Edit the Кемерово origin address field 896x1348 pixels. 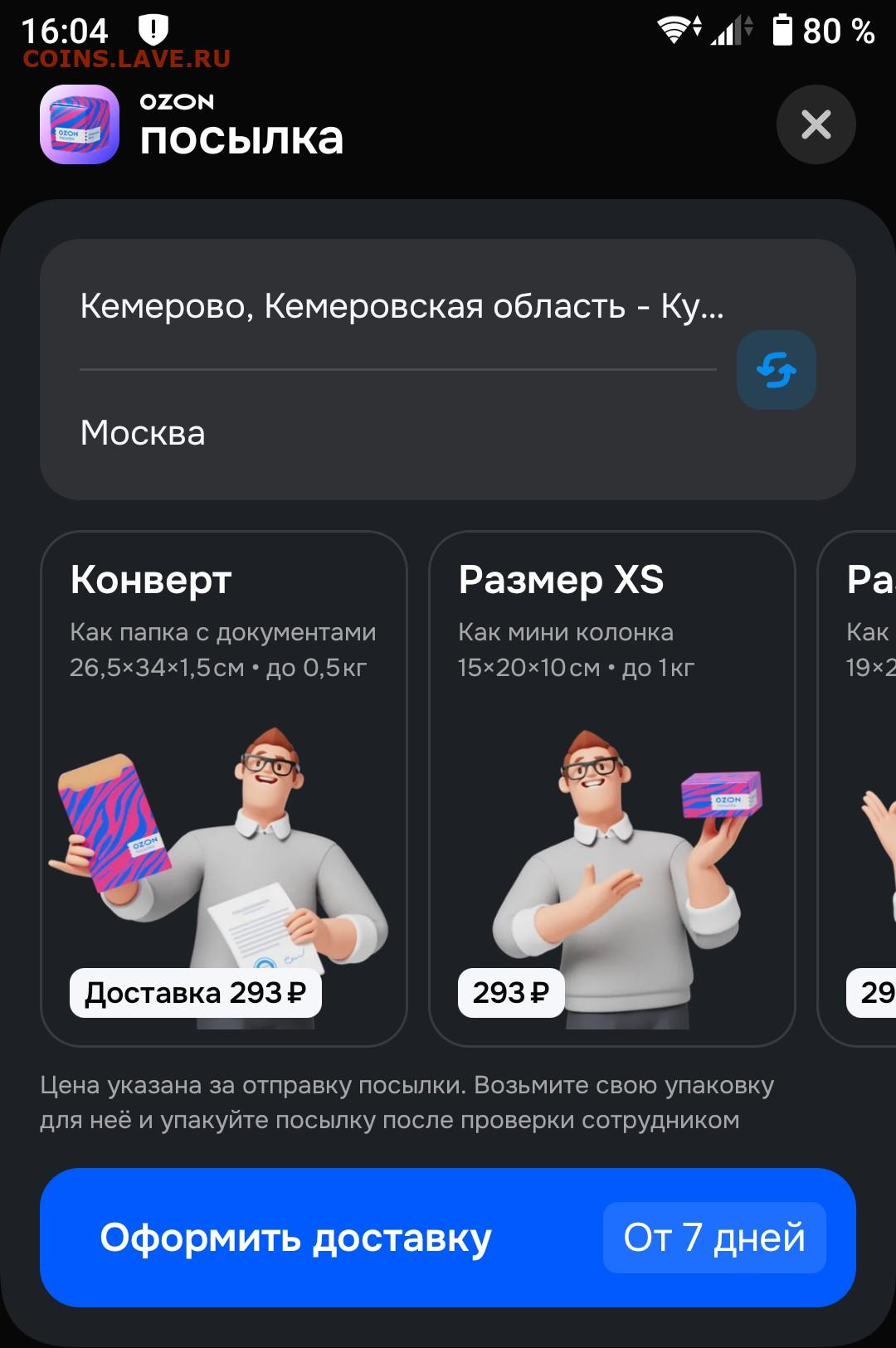pos(398,306)
